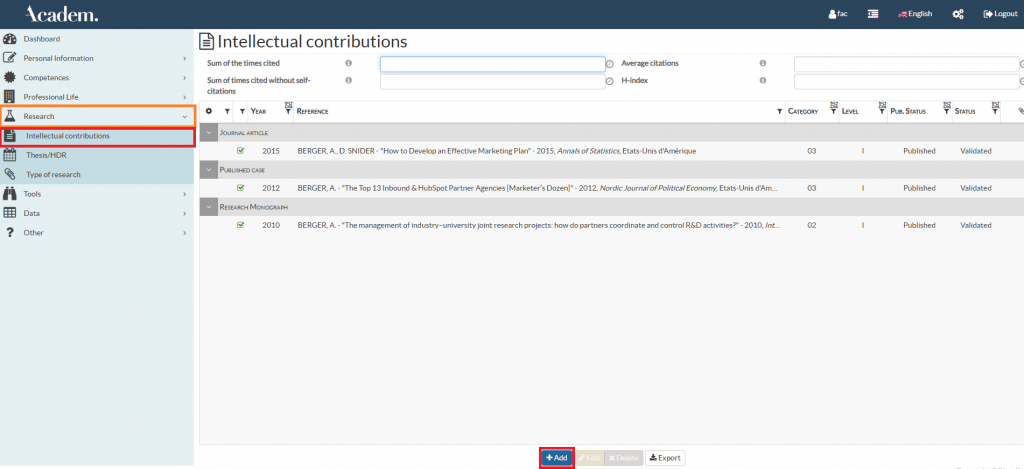This screenshot has height=469, width=1024.
Task: Click the Dashboard gauge icon
Action: tap(10, 39)
